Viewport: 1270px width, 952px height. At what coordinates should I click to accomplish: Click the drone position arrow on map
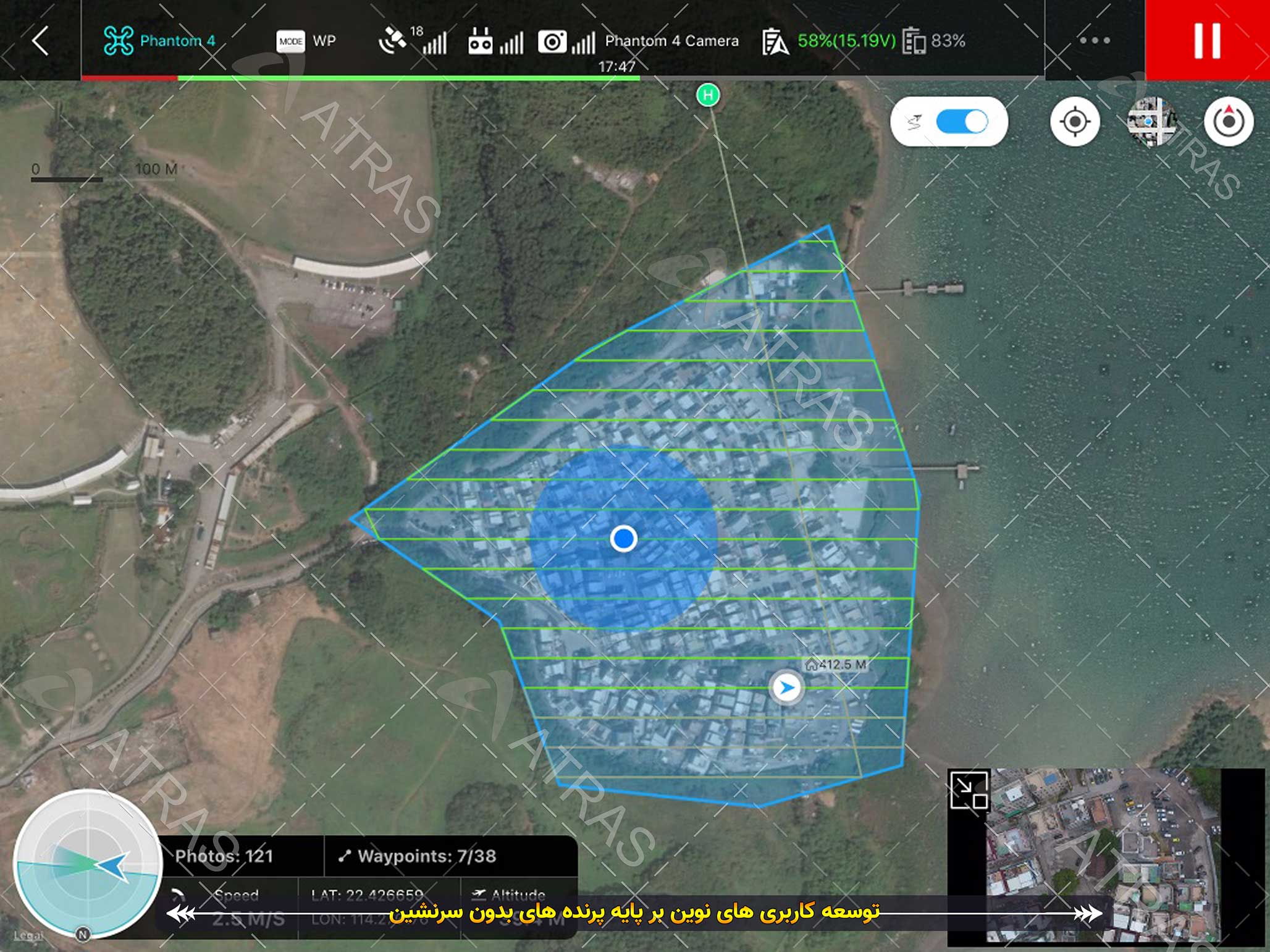point(786,687)
